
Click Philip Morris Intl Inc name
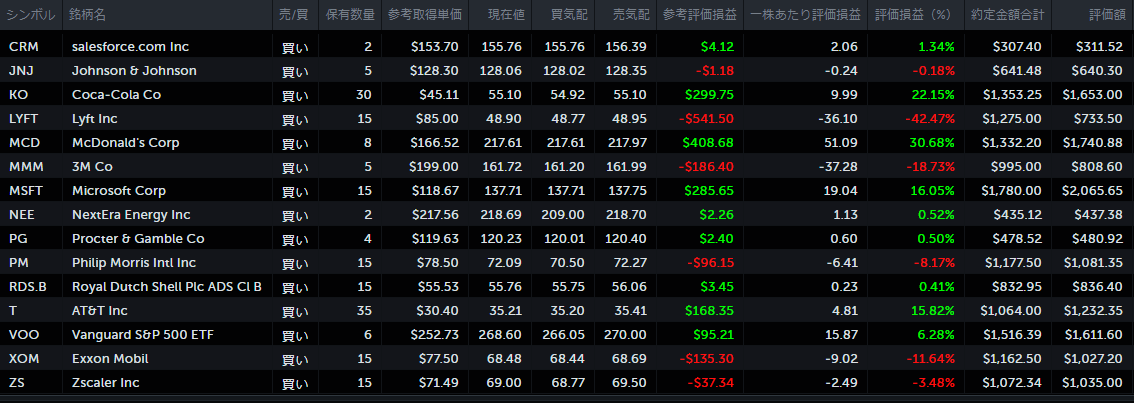[134, 263]
